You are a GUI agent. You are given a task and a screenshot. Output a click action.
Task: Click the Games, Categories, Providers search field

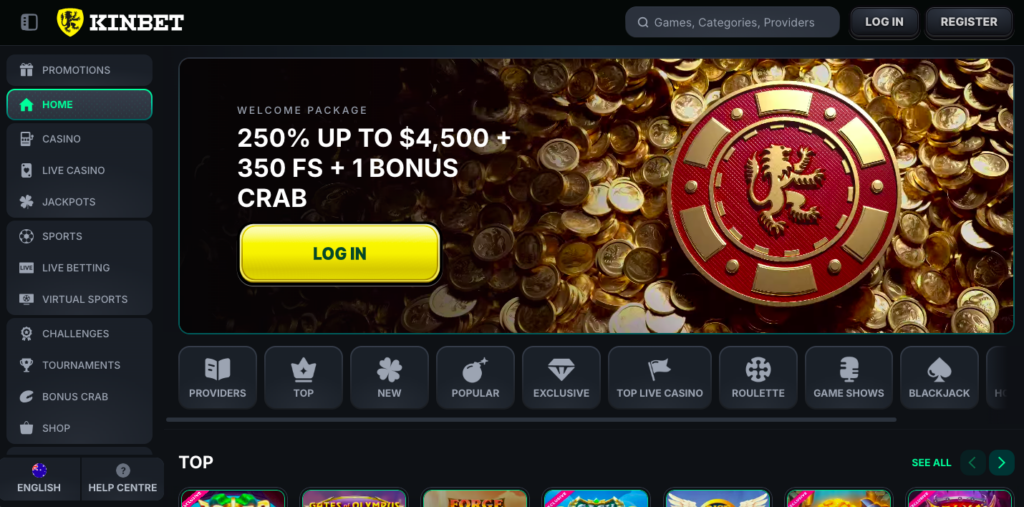pos(732,22)
